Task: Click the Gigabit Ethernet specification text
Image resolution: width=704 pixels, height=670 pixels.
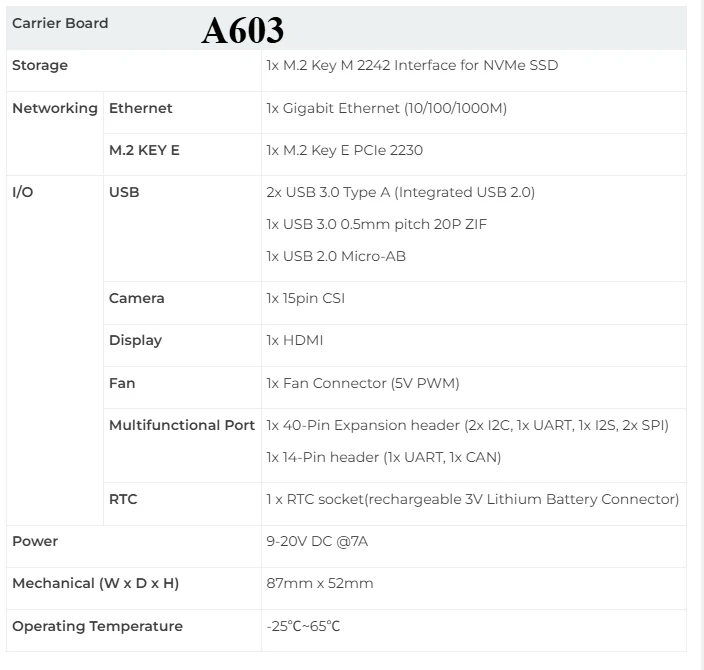Action: point(386,108)
